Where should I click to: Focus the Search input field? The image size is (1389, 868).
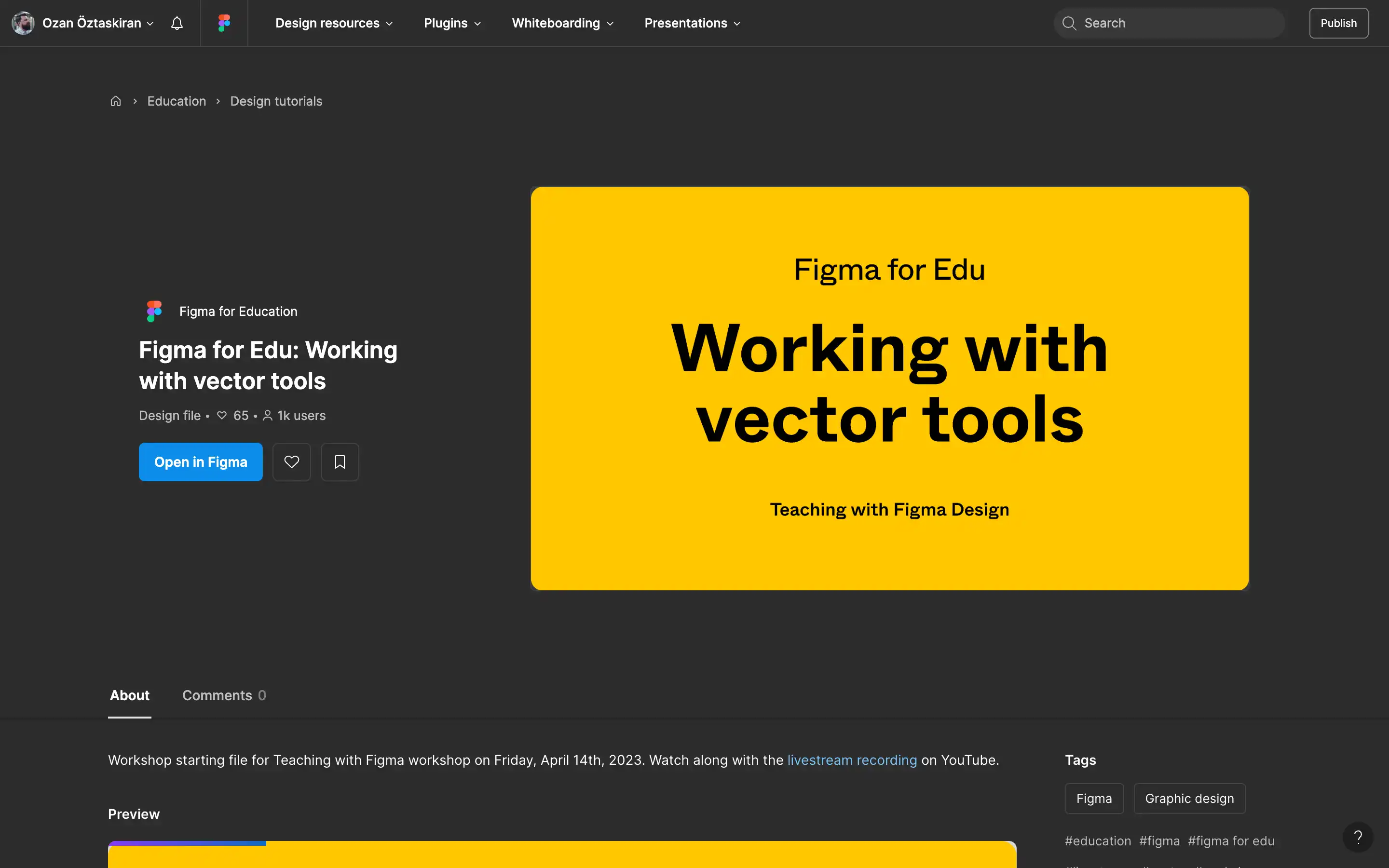coord(1169,23)
